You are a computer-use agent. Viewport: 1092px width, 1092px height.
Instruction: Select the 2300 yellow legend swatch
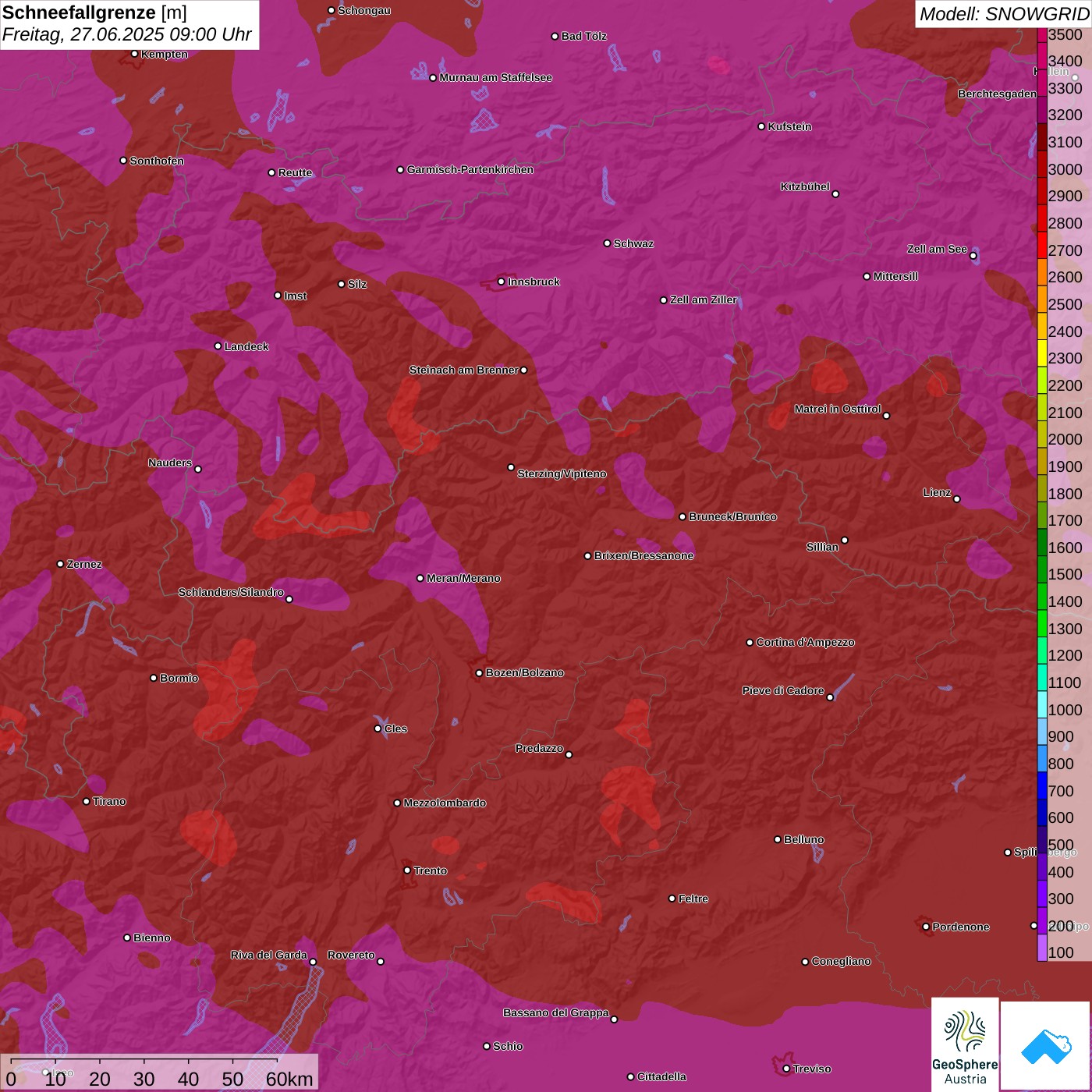click(x=1042, y=353)
